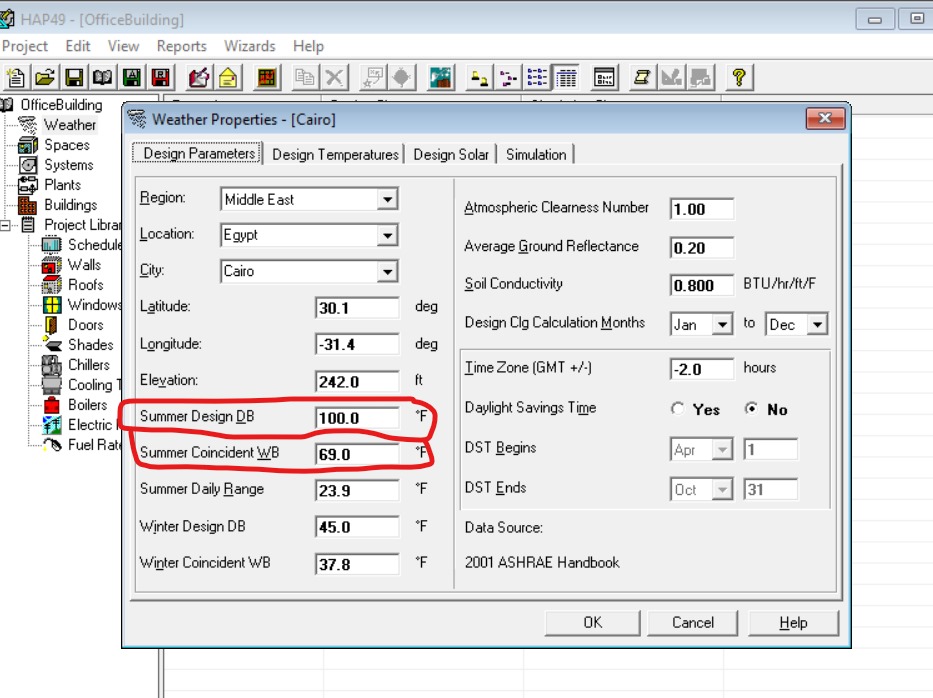Click the Help button in dialog

pyautogui.click(x=793, y=623)
